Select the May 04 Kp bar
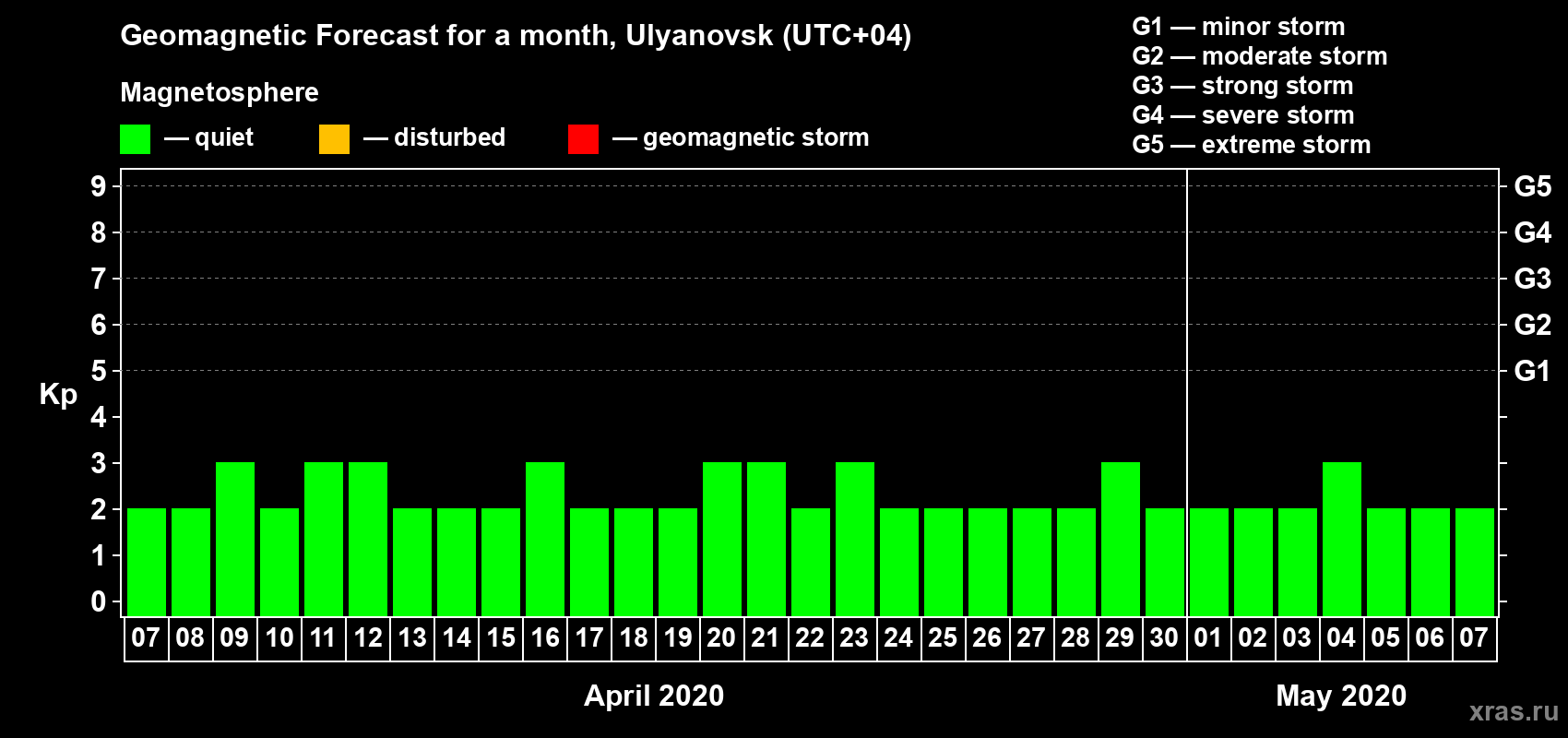The image size is (1568, 738). (1342, 539)
